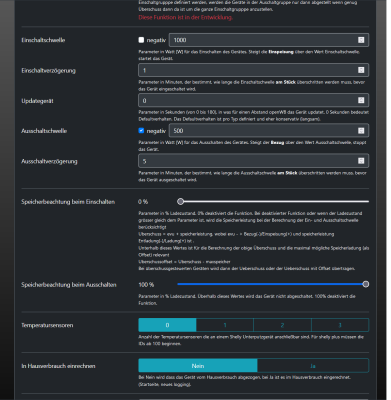Choose 3 Temperatursensoren
Viewport: 391px width, 400px height.
tap(340, 325)
